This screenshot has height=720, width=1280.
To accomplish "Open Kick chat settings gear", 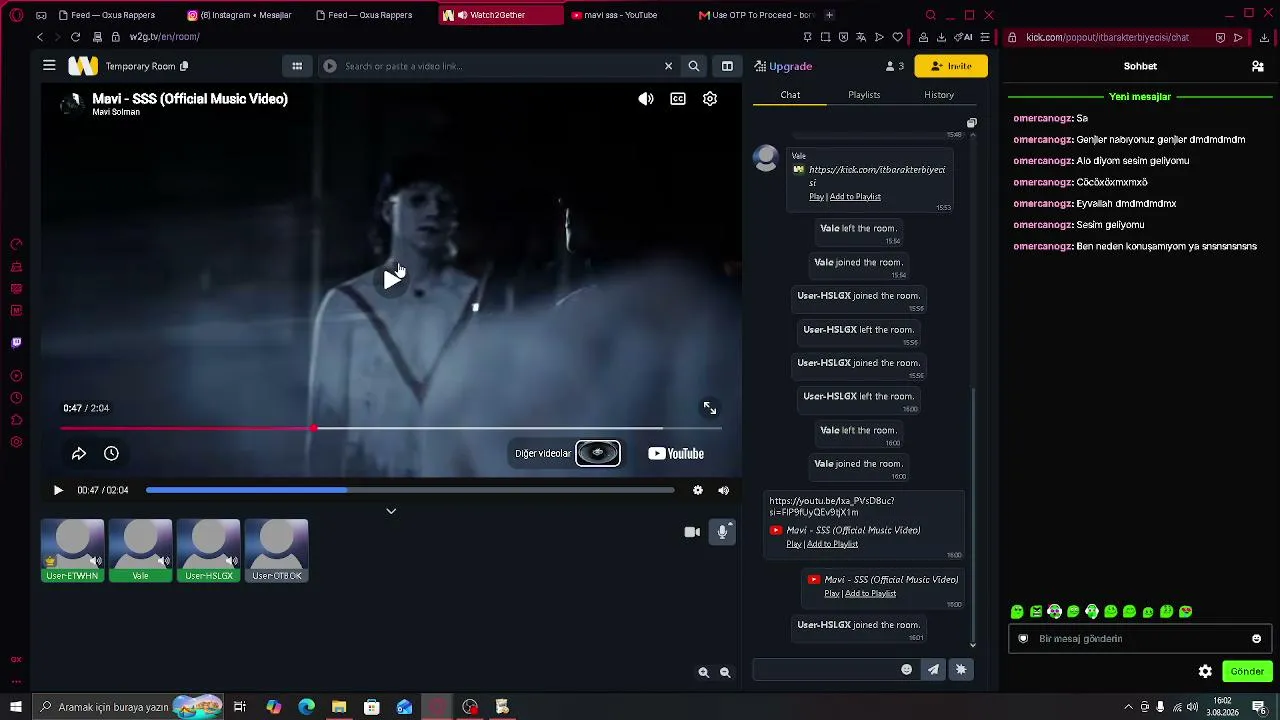I will (1205, 672).
